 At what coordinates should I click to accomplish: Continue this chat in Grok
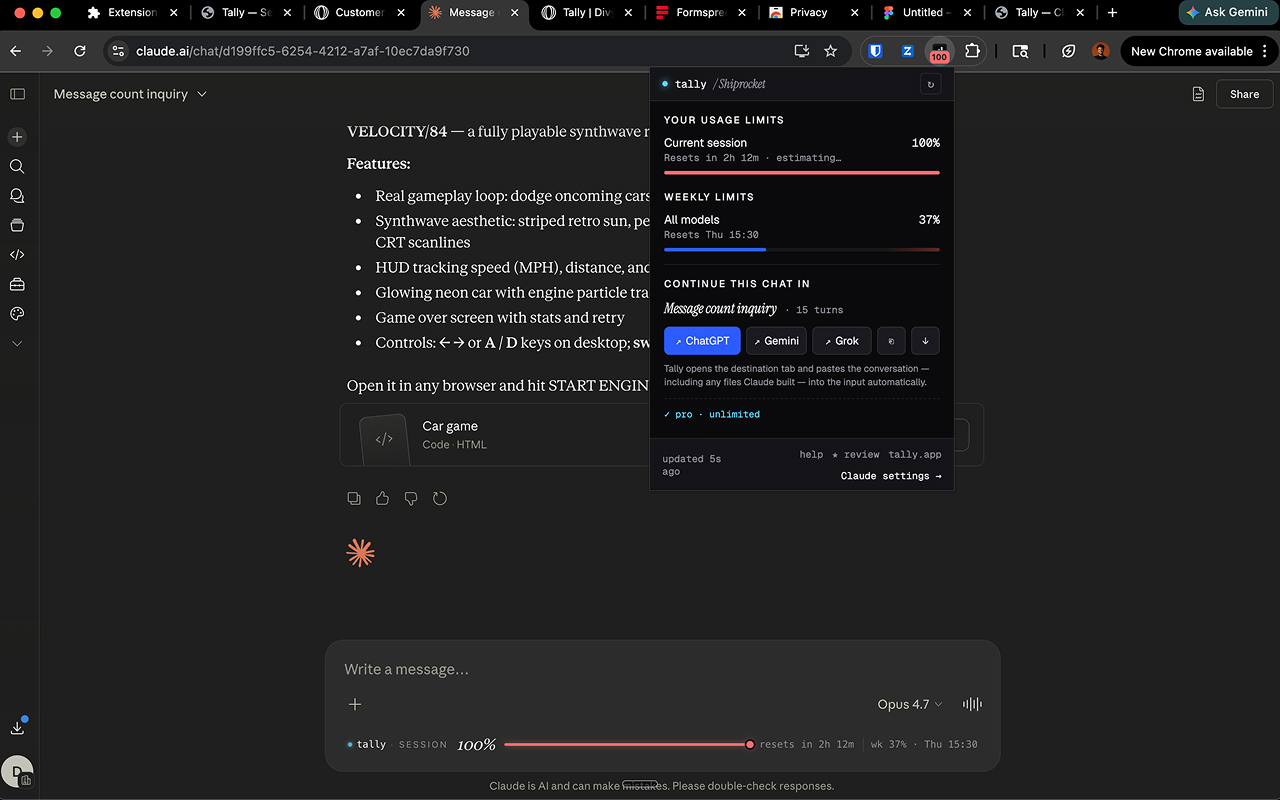pos(842,341)
